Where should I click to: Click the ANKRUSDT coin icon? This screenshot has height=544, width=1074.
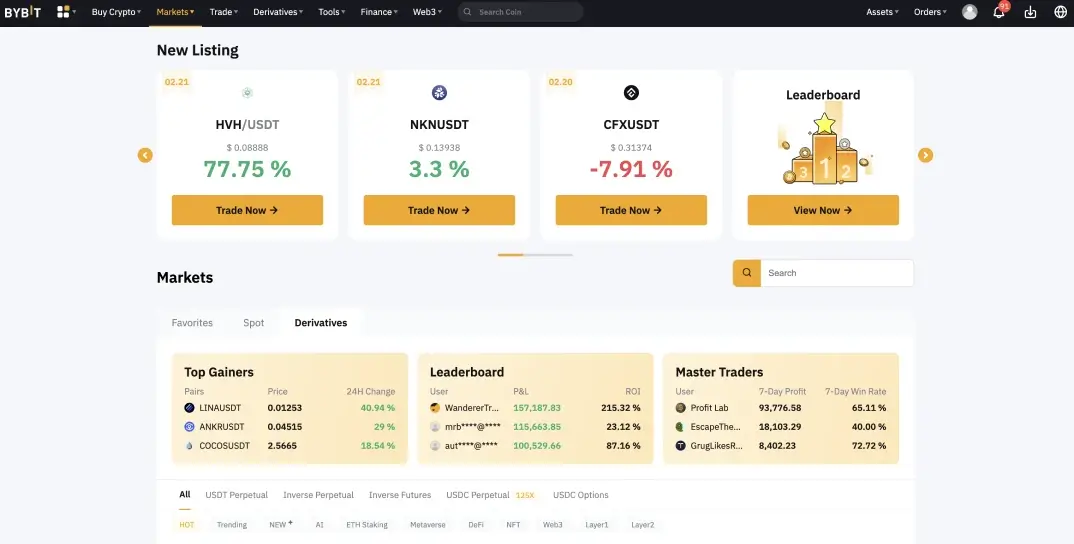[190, 427]
